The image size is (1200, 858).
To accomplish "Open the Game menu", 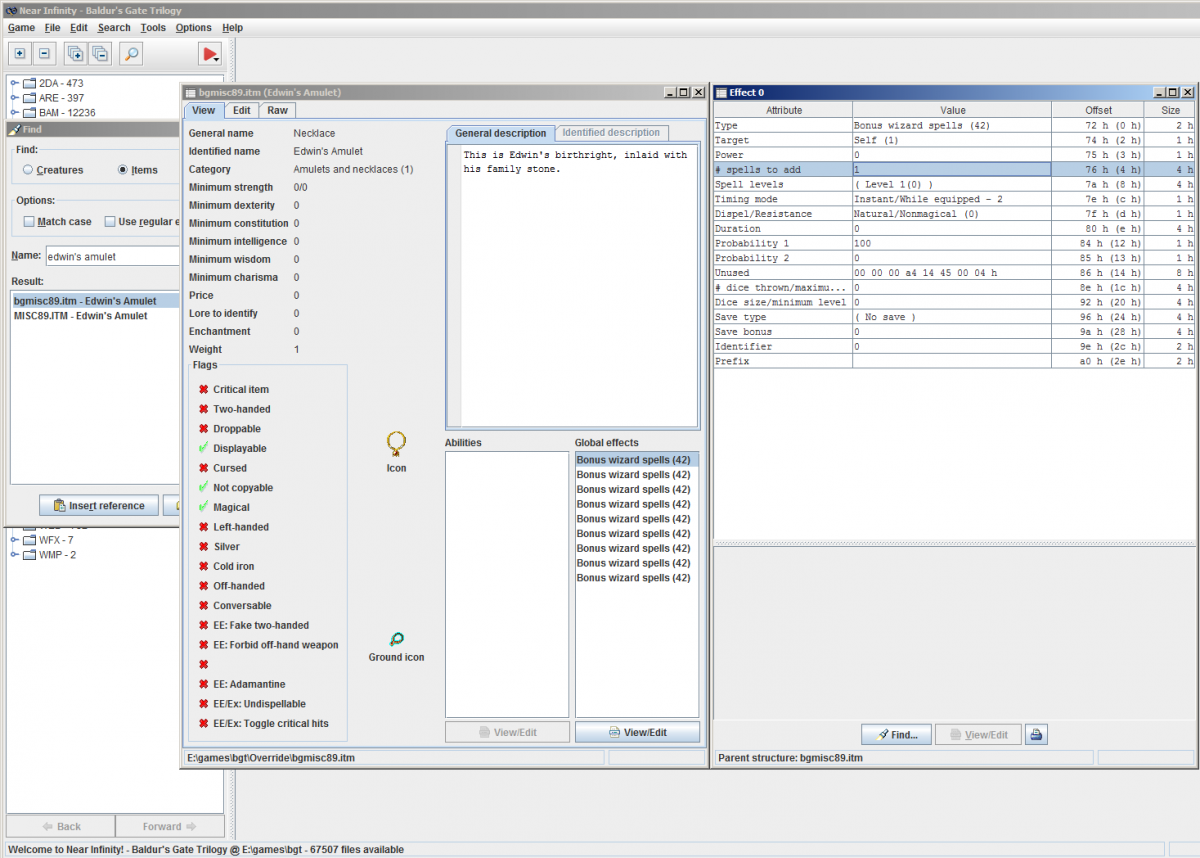I will 21,28.
